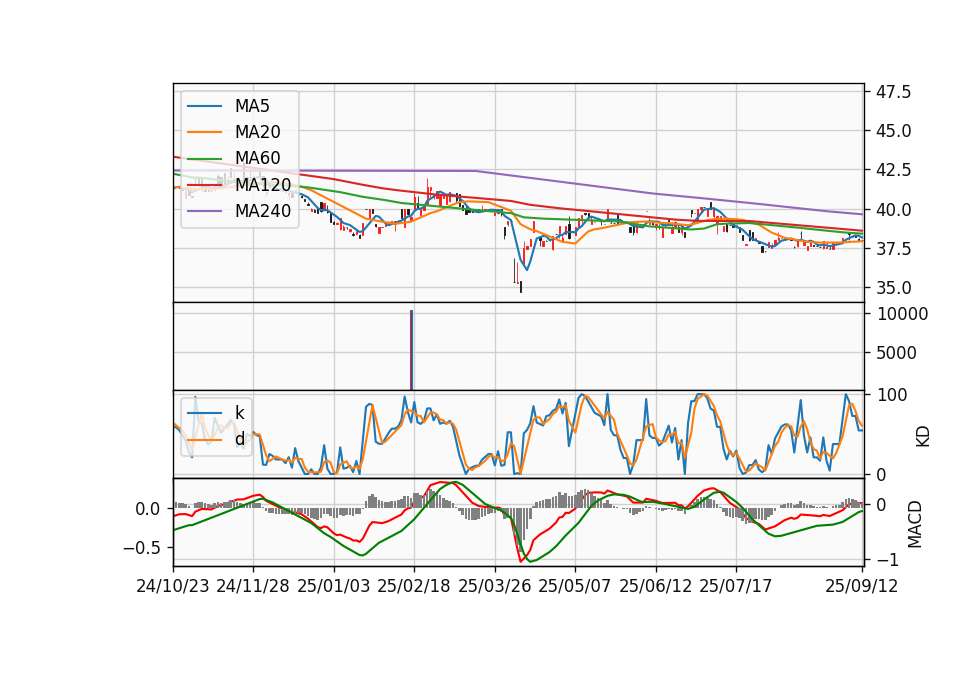Click the 0.0 tick on MACD left axis

[x=147, y=509]
